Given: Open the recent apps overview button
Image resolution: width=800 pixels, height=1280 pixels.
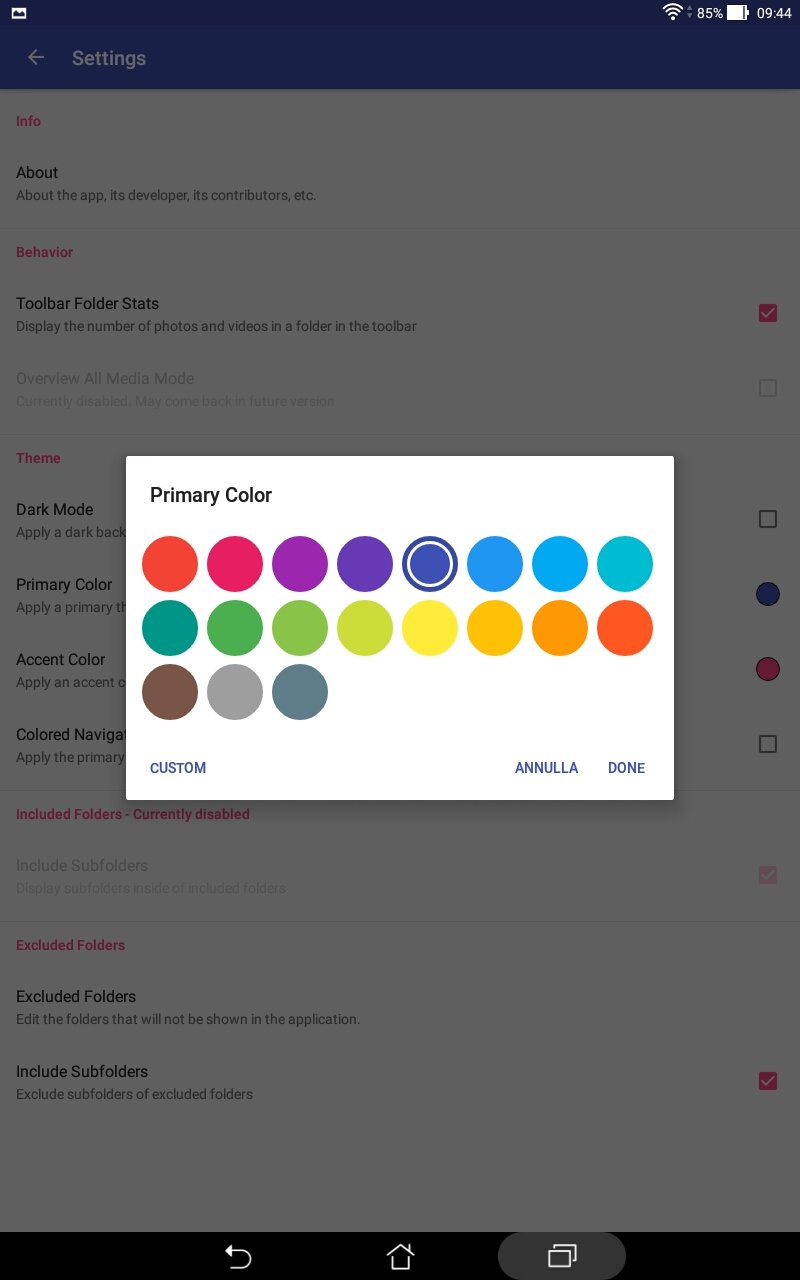Looking at the screenshot, I should (562, 1256).
